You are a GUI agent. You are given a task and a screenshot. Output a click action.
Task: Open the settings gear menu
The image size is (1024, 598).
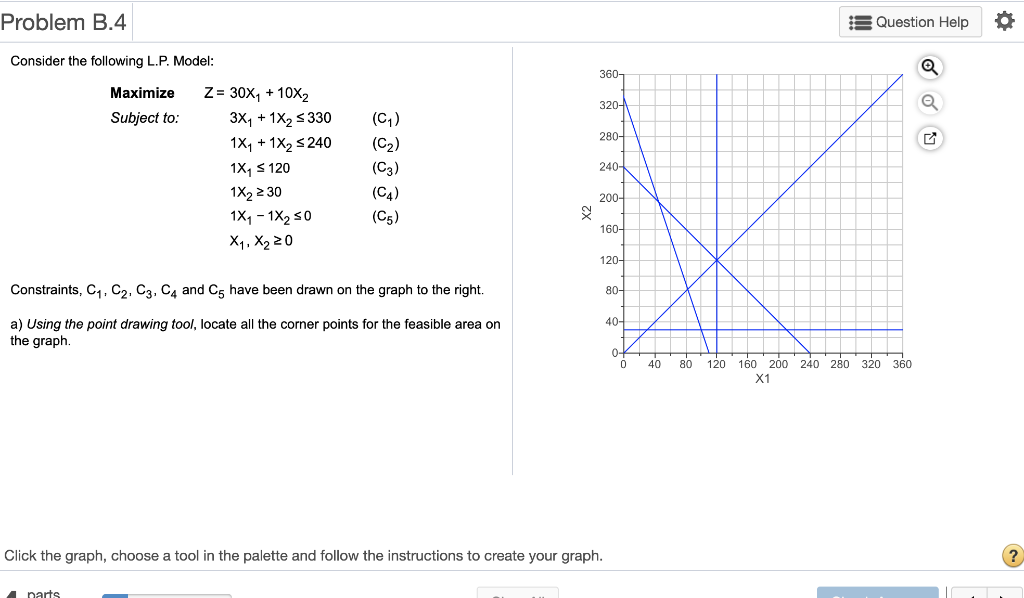pyautogui.click(x=1005, y=20)
